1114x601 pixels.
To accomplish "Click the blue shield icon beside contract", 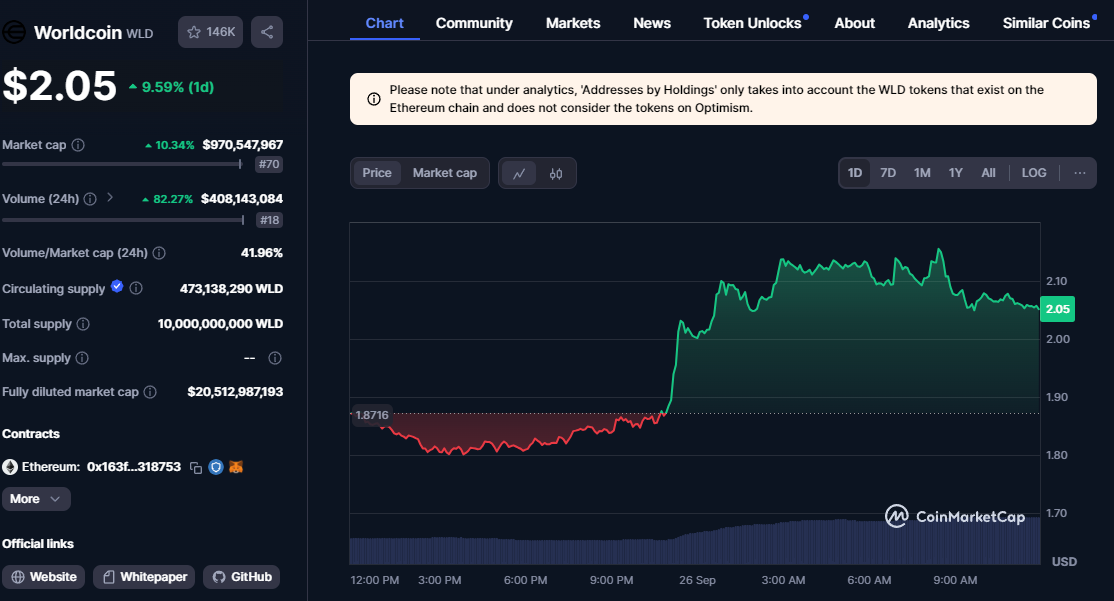I will [x=216, y=467].
